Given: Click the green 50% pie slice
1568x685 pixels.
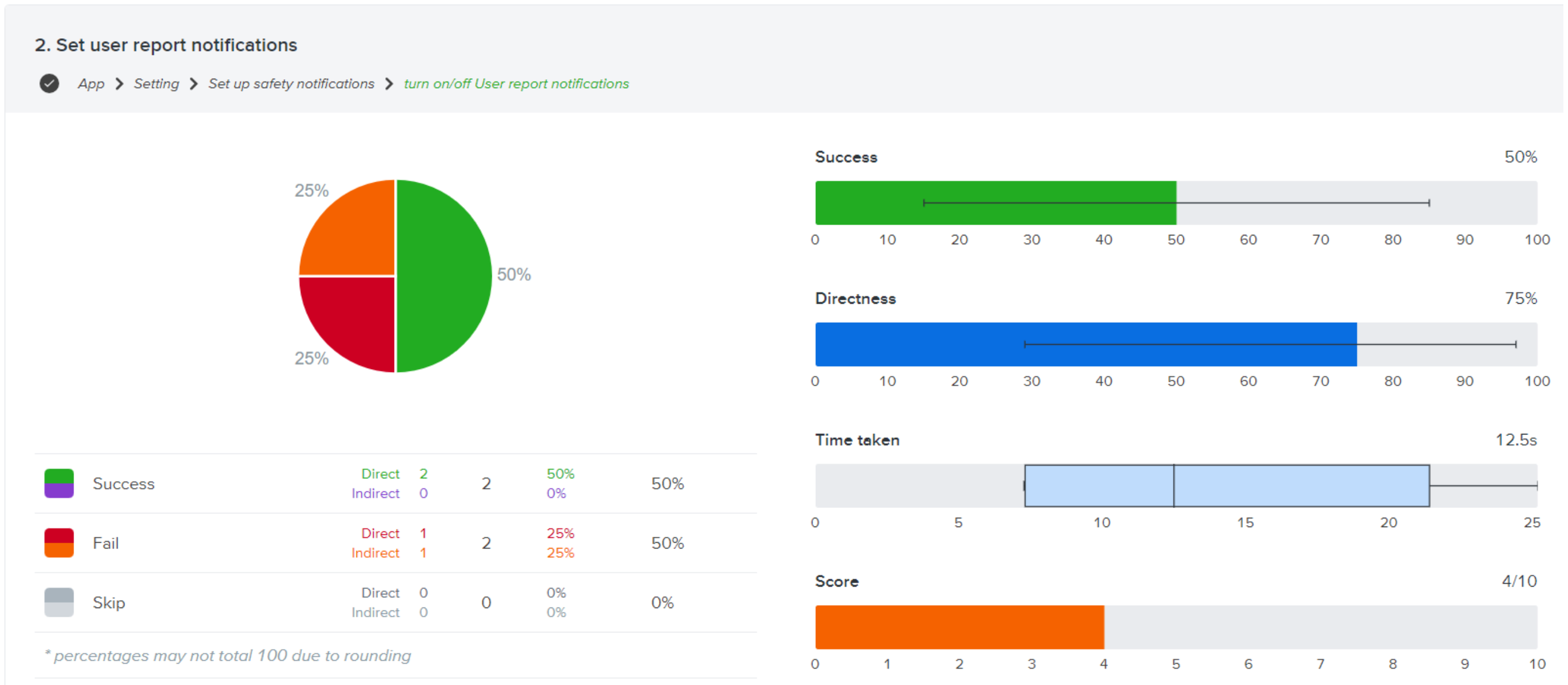Looking at the screenshot, I should point(444,276).
